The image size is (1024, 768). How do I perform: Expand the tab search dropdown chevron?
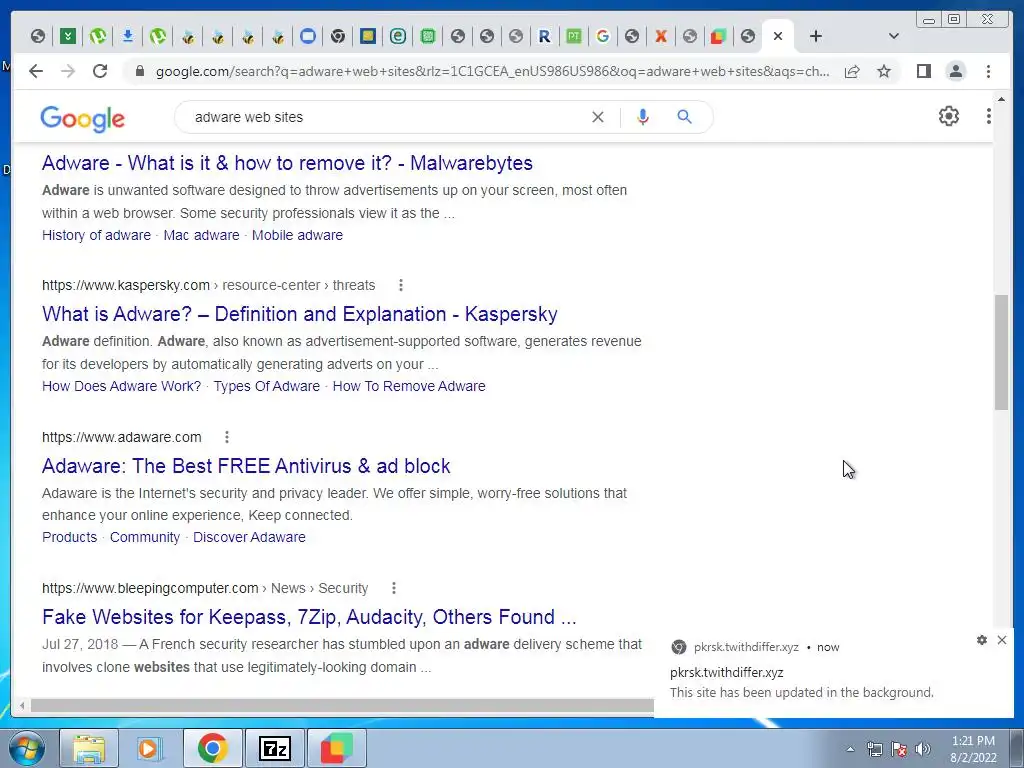[894, 36]
